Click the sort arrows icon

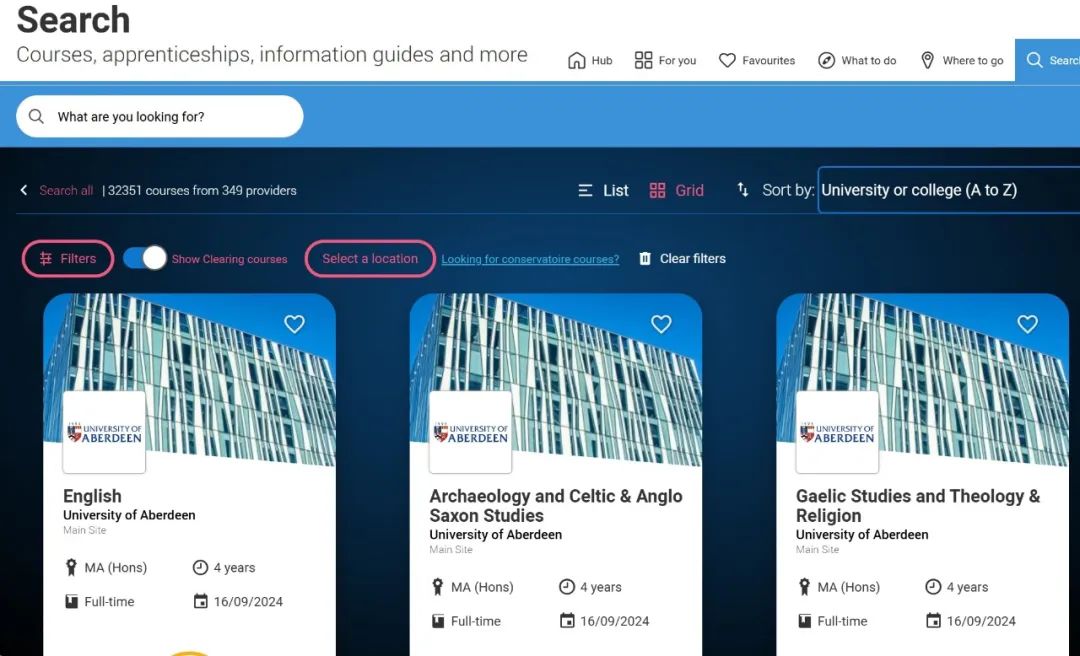point(742,189)
